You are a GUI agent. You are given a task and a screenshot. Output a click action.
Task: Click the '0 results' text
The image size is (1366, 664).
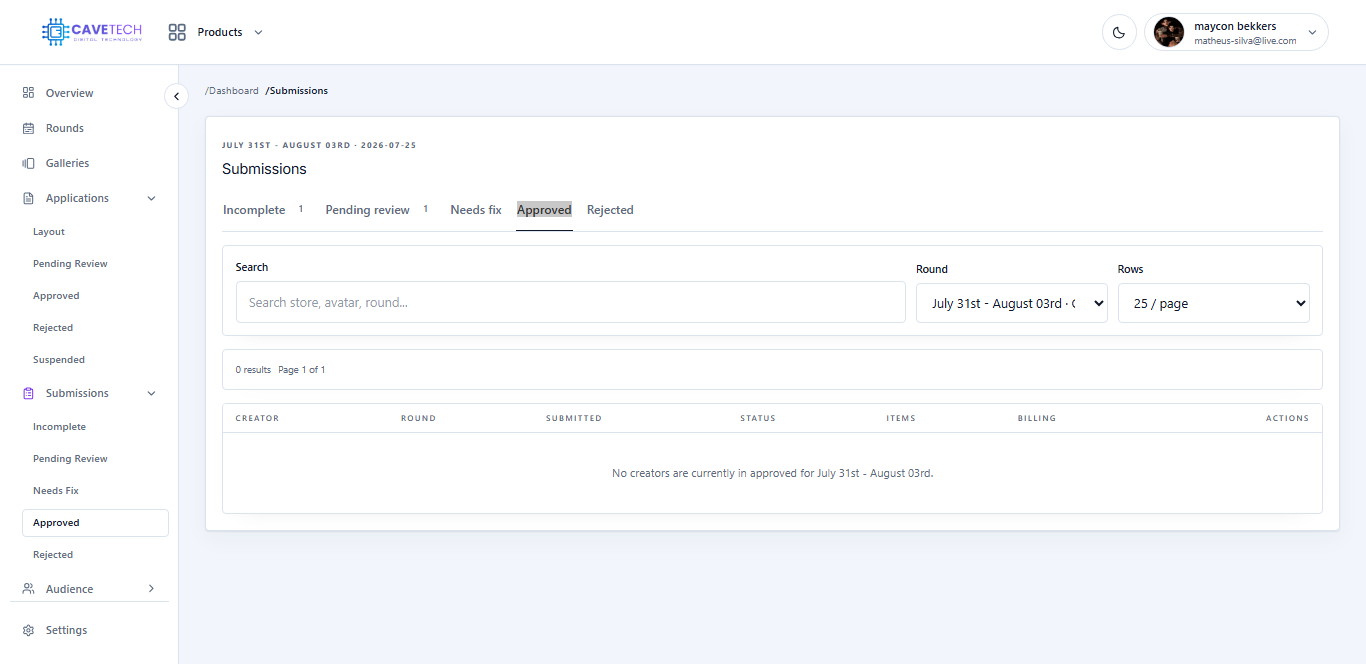tap(253, 370)
